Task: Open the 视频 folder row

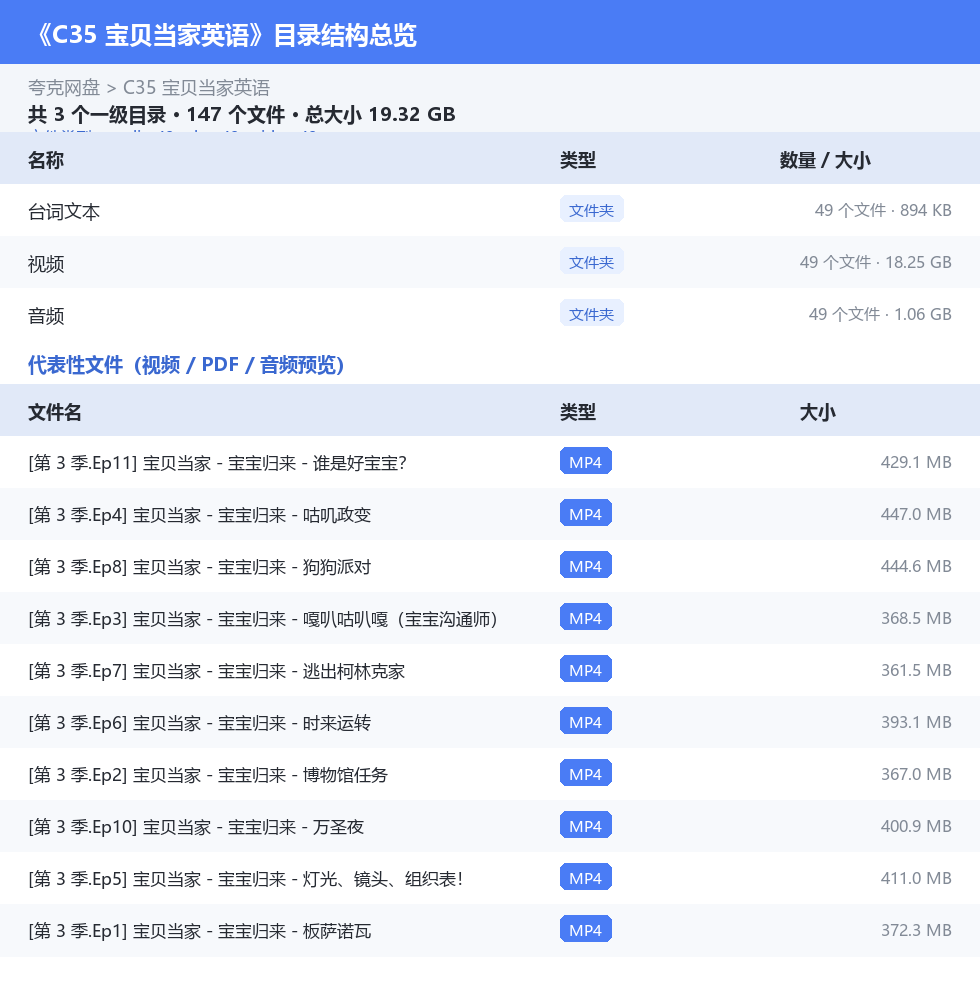Action: (490, 262)
